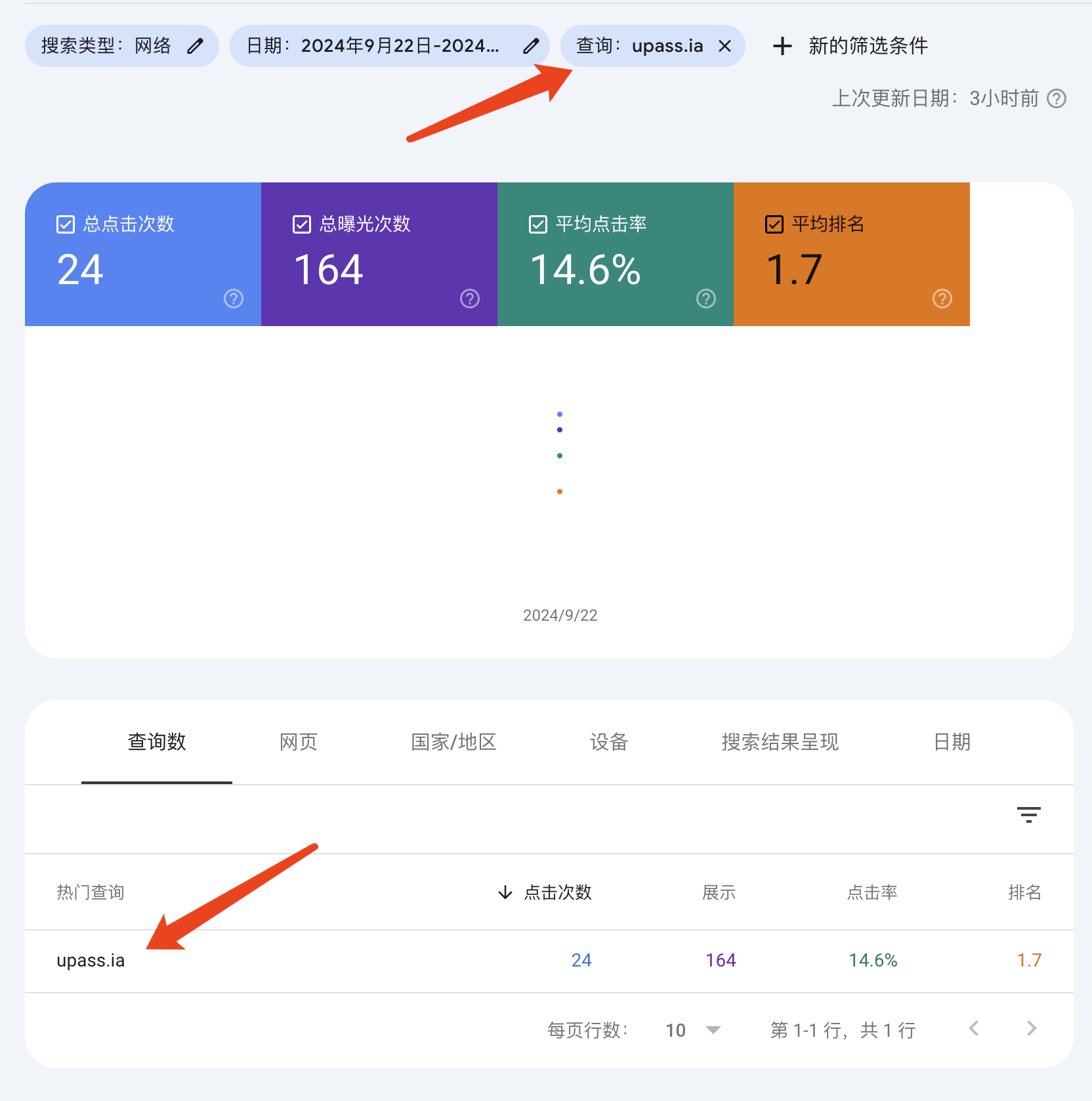Screen dimensions: 1092x1101
Task: Click the 14.6% CTR table value
Action: (873, 961)
